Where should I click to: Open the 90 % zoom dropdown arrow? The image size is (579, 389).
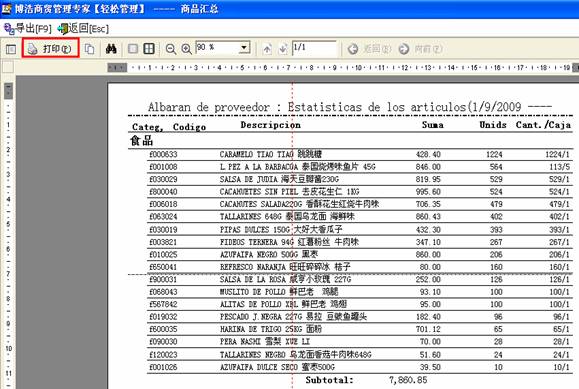coord(244,48)
